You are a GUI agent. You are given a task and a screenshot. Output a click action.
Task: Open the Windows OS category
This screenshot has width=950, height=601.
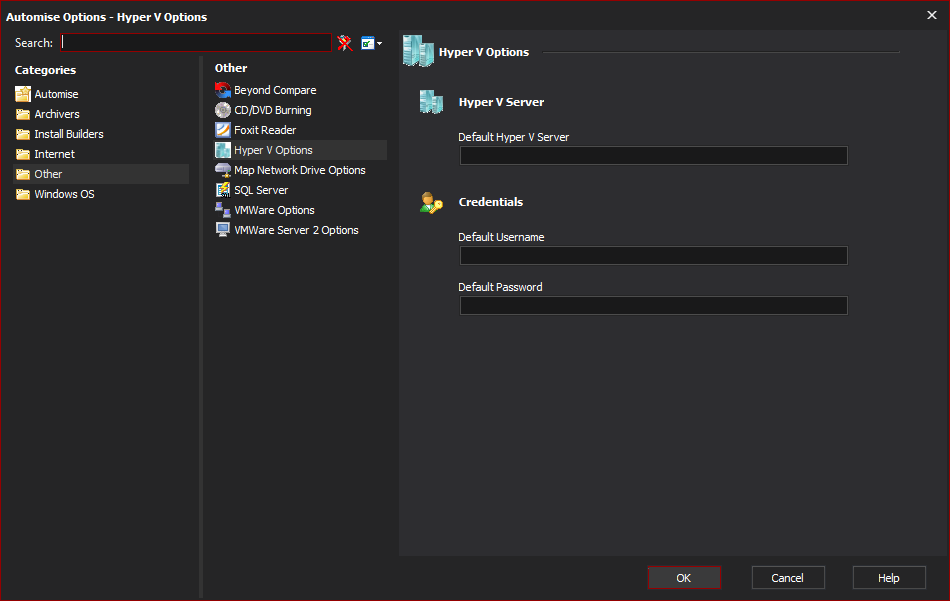(x=64, y=194)
